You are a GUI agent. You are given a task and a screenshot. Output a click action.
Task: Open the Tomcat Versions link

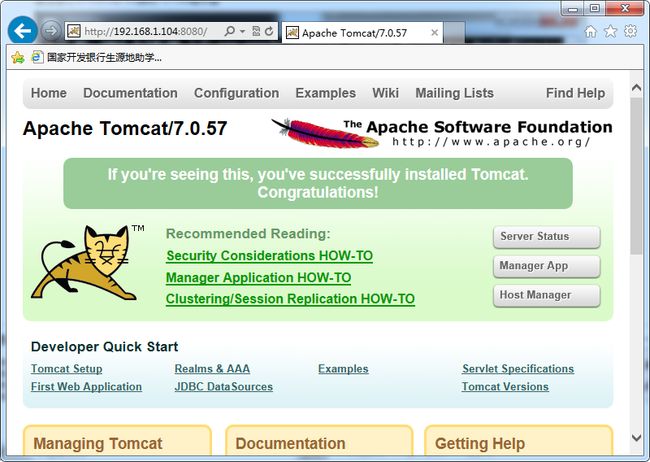tap(505, 387)
